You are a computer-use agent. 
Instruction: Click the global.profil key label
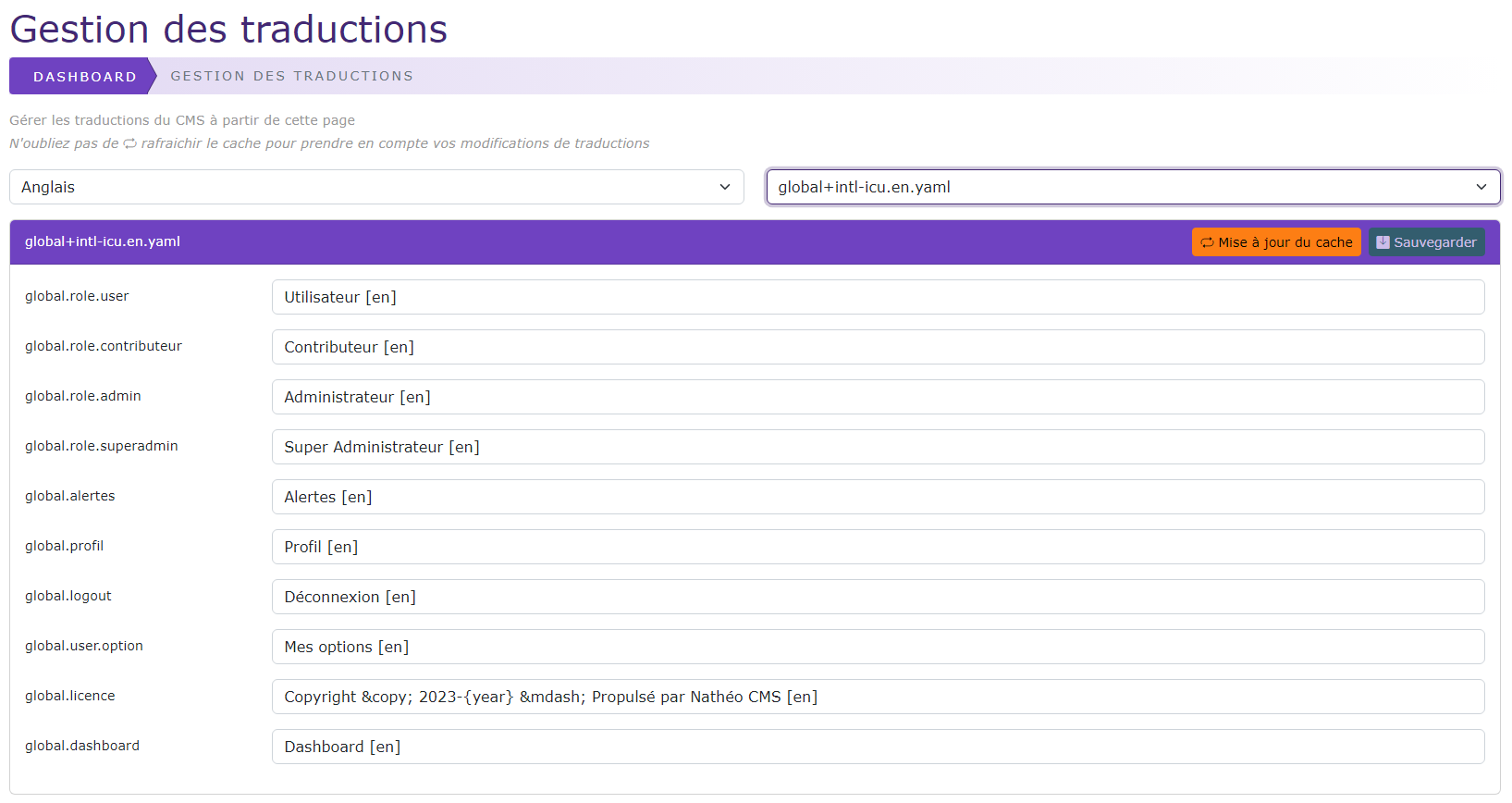(x=64, y=546)
